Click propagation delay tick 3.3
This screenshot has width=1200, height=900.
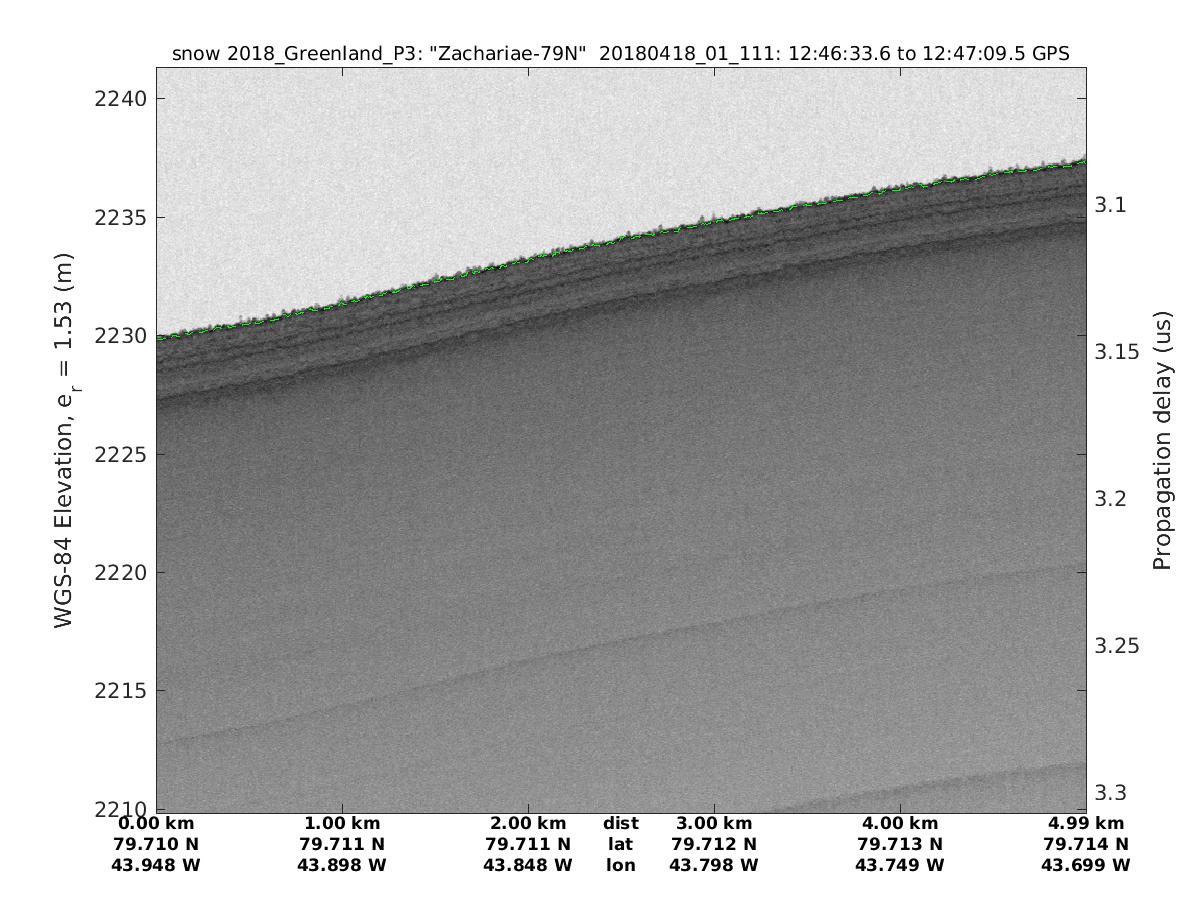1110,793
